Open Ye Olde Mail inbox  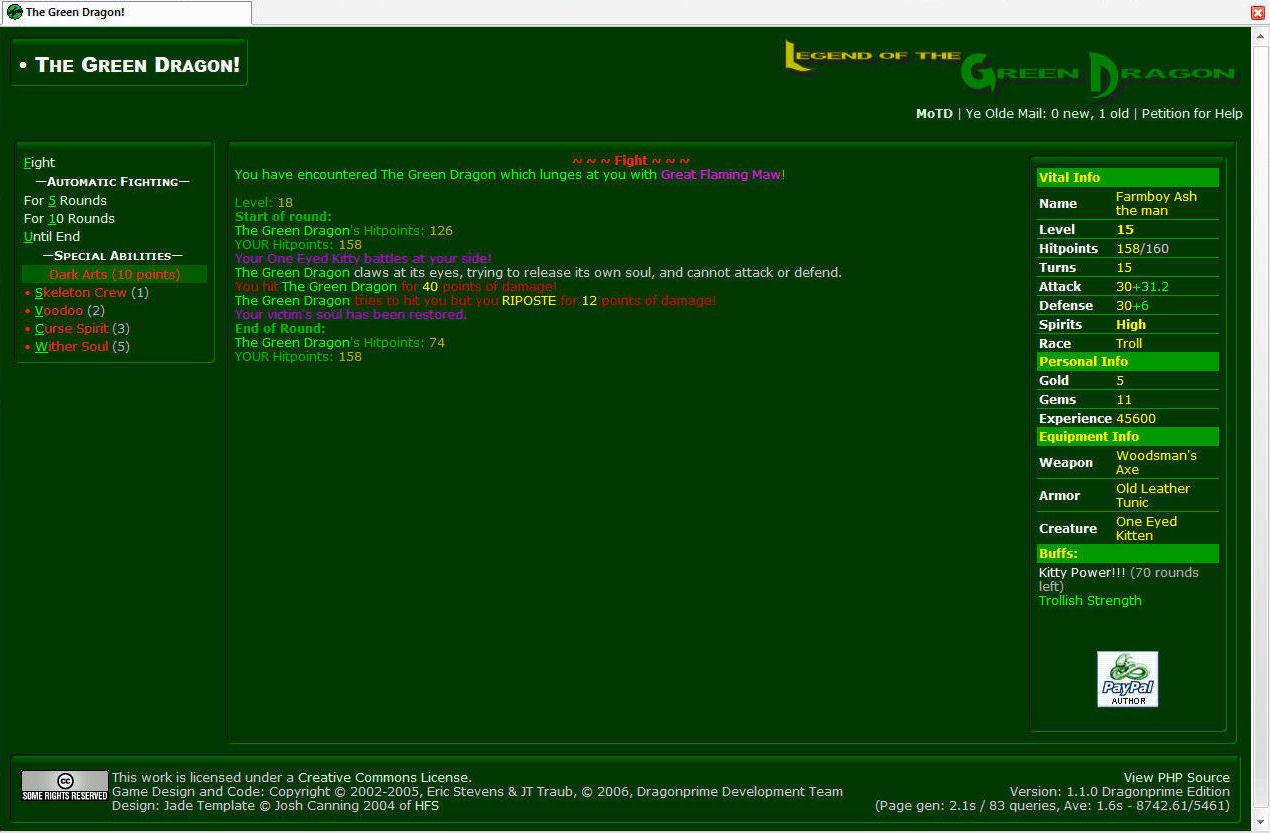(x=1047, y=114)
